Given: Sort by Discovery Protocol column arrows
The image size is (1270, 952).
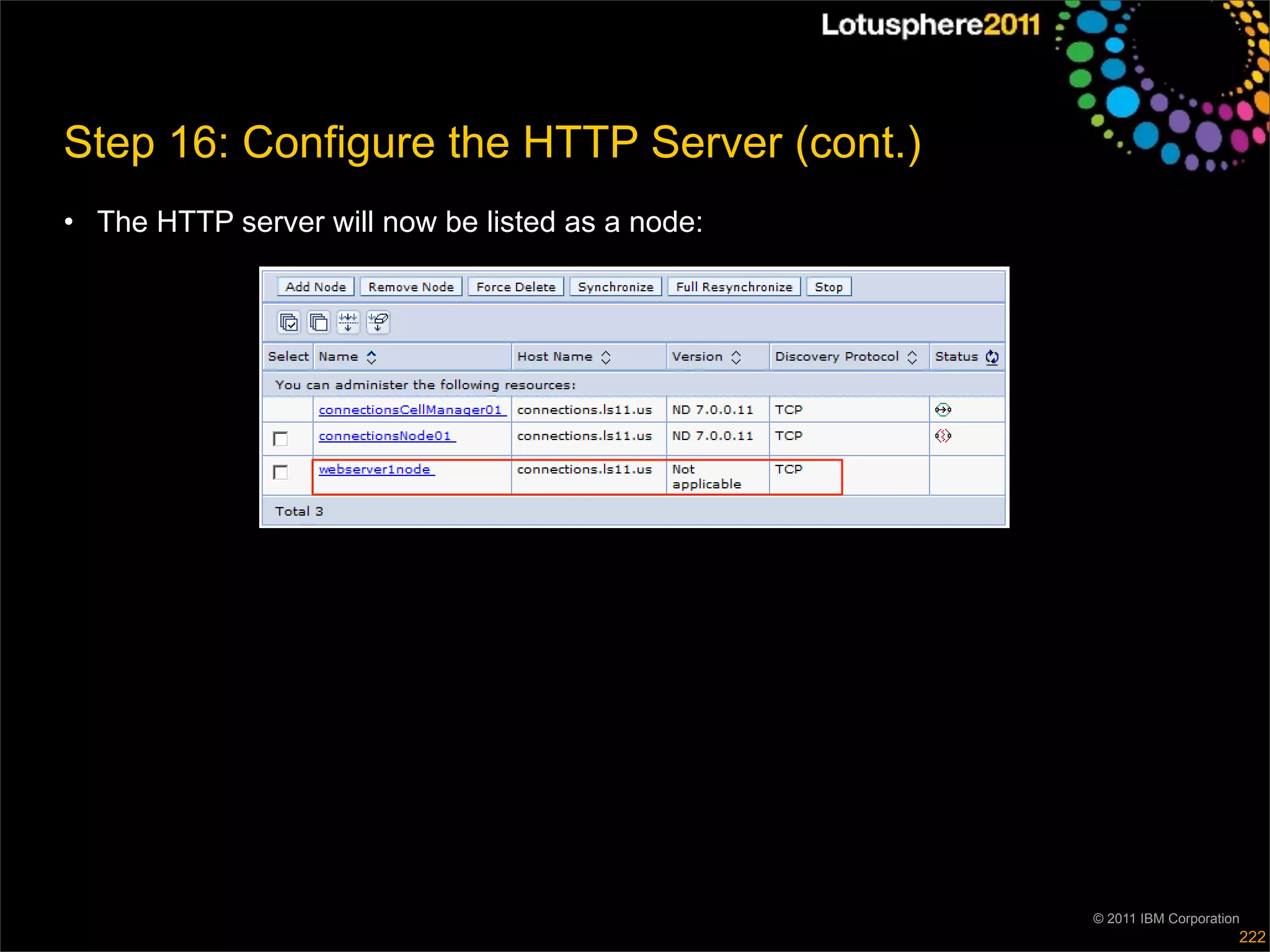Looking at the screenshot, I should click(x=912, y=357).
